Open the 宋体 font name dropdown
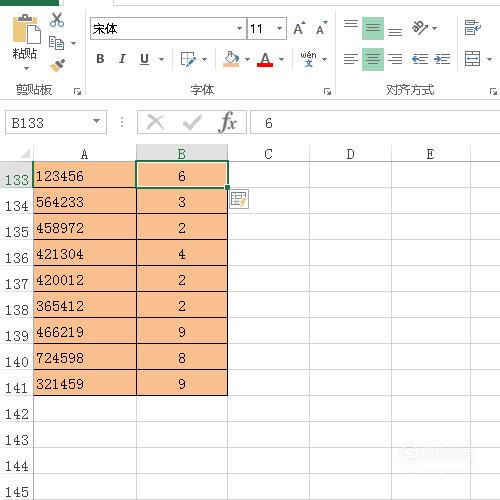This screenshot has width=500, height=500. tap(239, 29)
